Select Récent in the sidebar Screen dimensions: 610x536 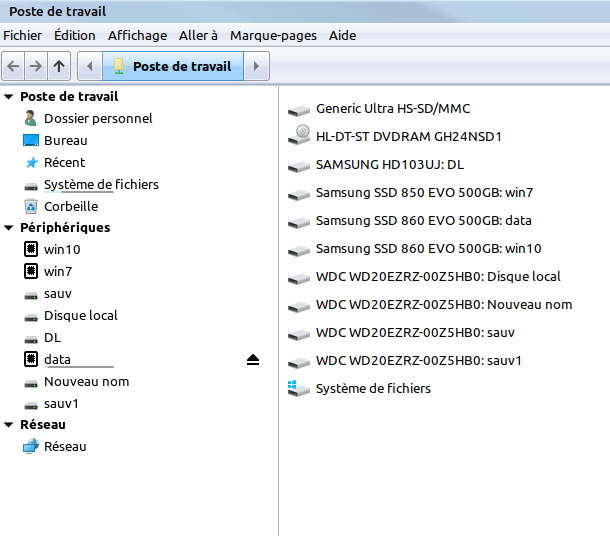[x=65, y=162]
